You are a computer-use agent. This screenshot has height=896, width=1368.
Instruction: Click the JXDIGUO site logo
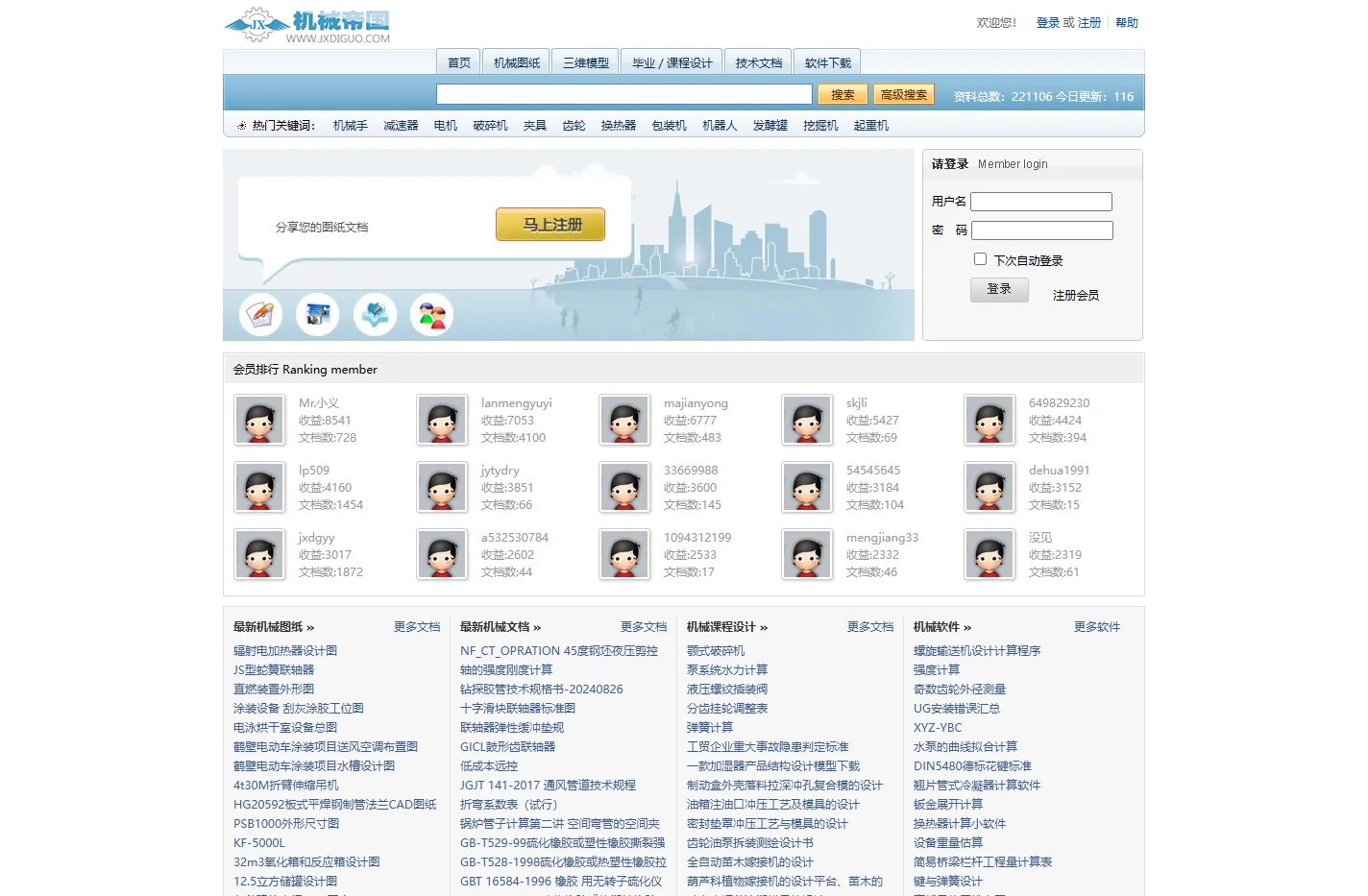click(307, 25)
